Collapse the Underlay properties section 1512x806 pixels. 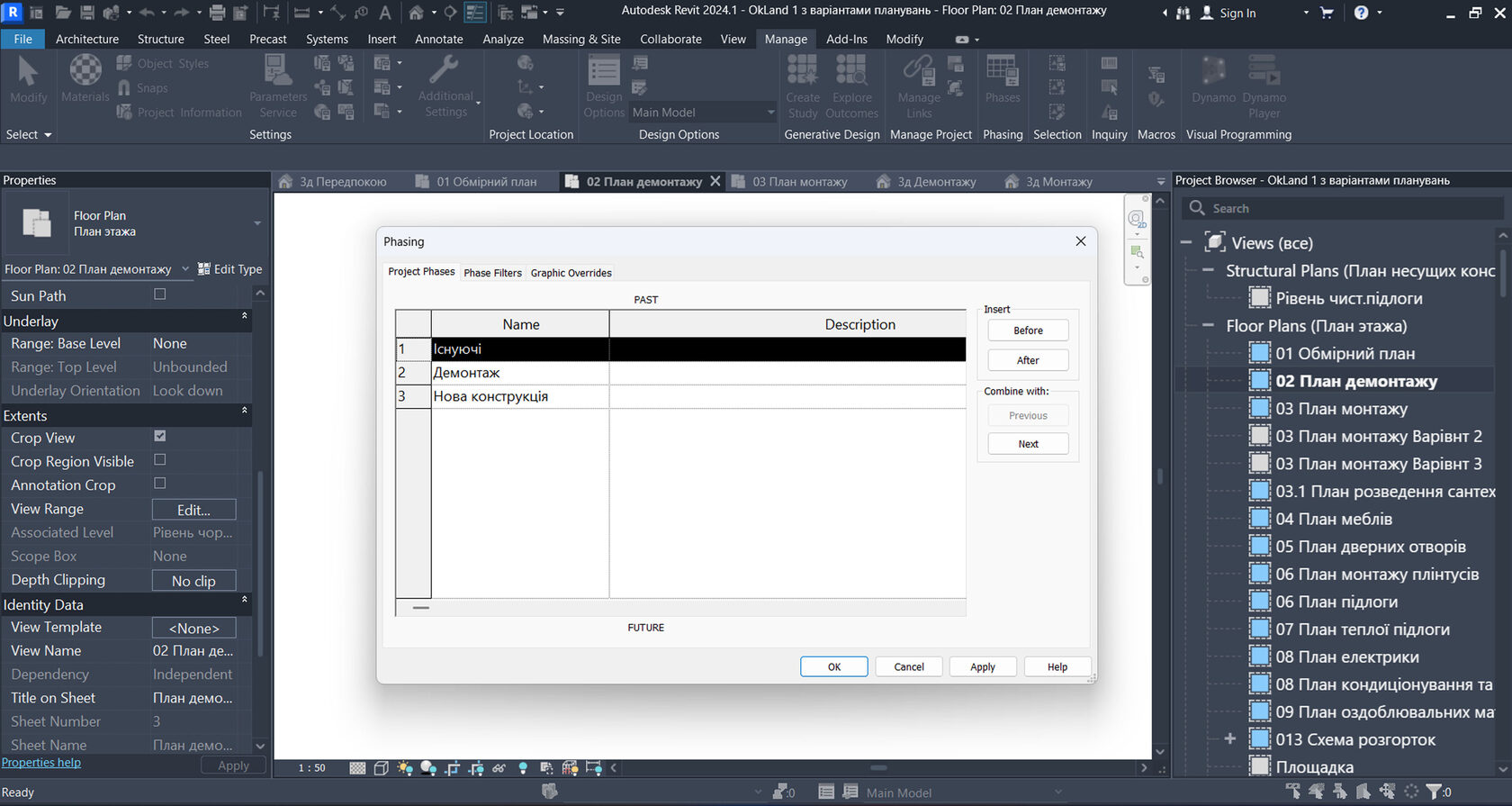245,316
